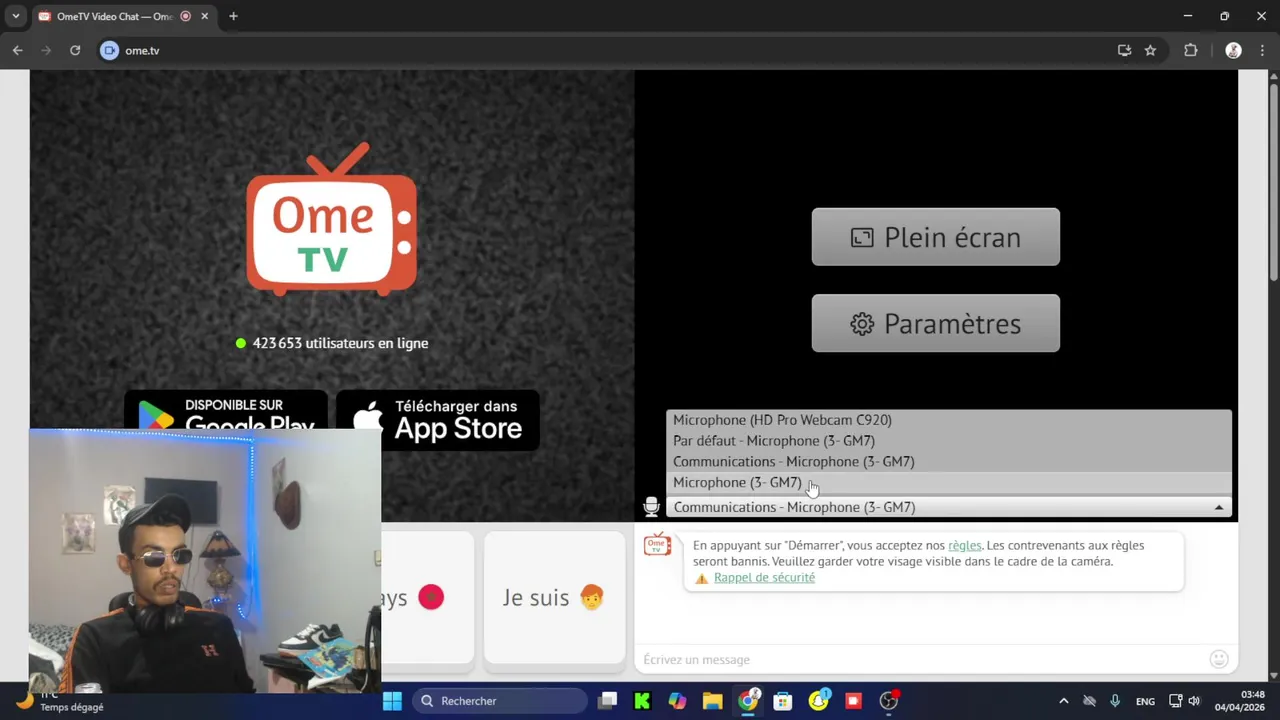Screen dimensions: 1280x720
Task: Reload the page with the refresh icon
Action: [75, 50]
